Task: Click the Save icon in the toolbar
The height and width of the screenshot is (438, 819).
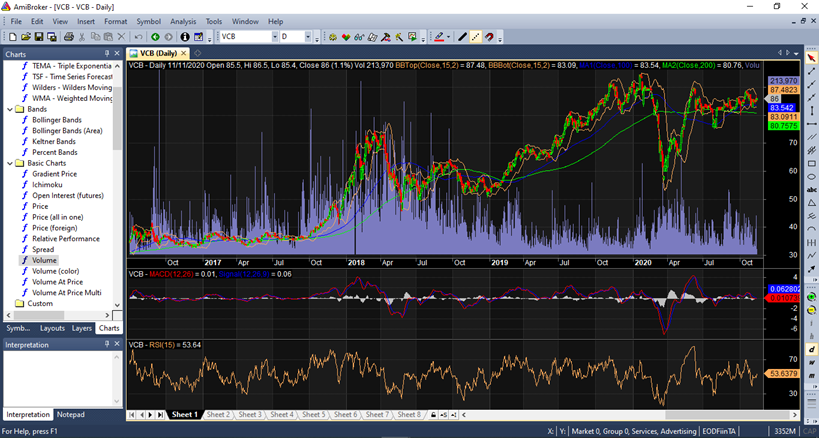Action: point(37,37)
